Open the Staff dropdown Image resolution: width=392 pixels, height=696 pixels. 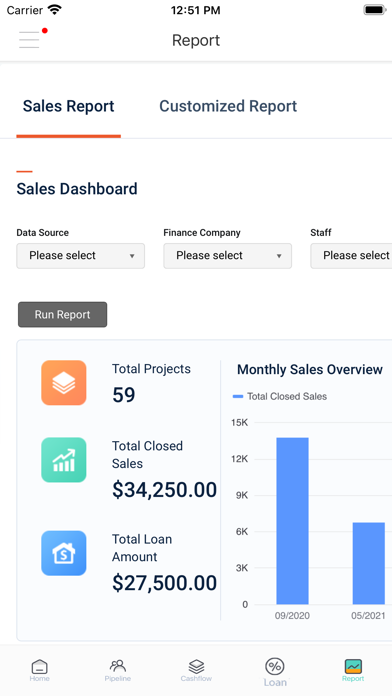351,256
